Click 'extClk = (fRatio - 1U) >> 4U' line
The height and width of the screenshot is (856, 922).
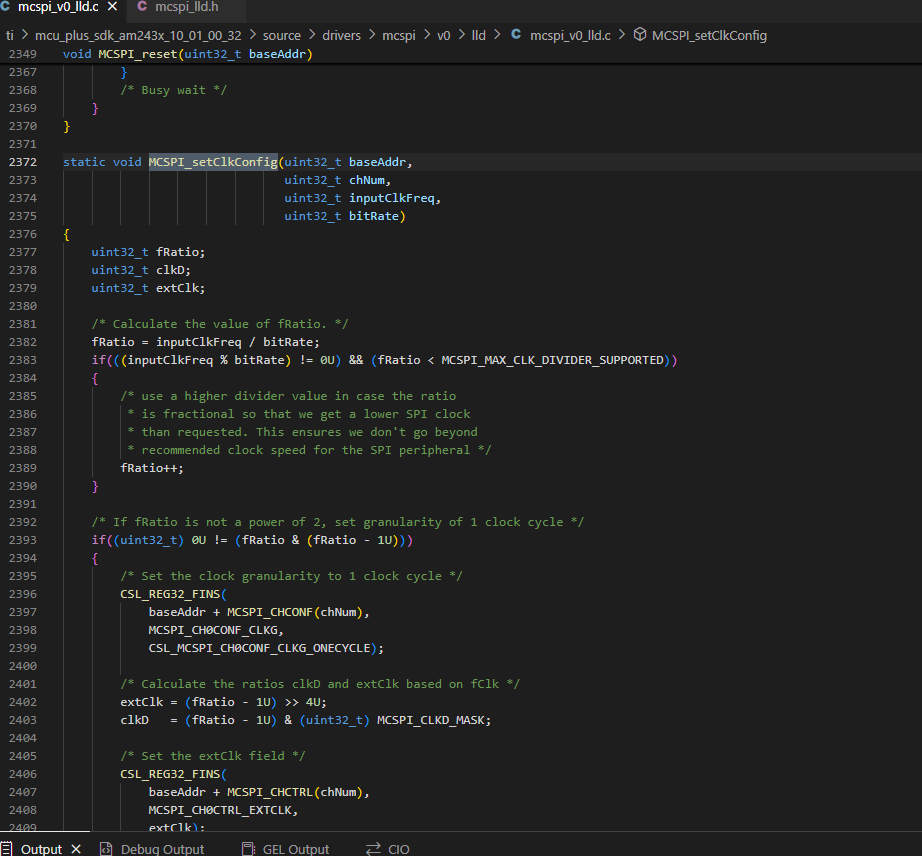point(223,703)
